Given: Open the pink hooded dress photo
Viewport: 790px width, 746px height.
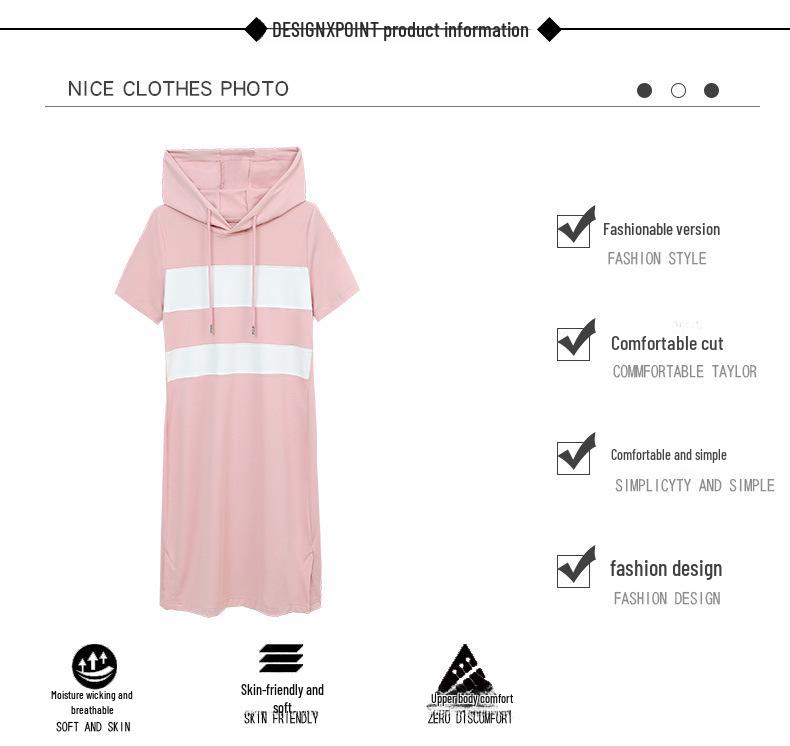Looking at the screenshot, I should (x=237, y=382).
